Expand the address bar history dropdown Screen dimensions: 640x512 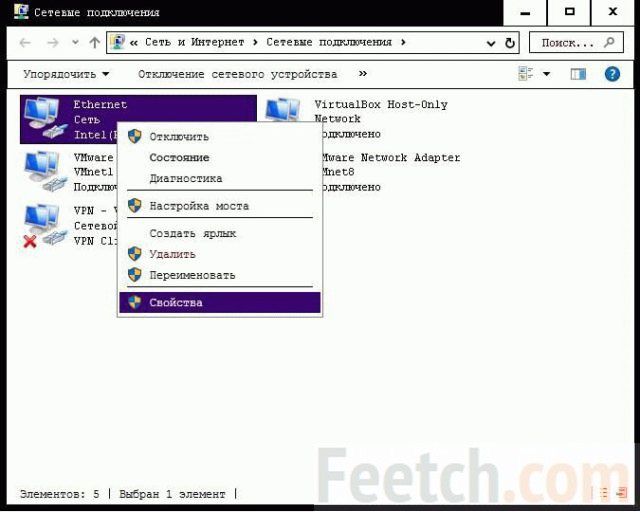491,43
